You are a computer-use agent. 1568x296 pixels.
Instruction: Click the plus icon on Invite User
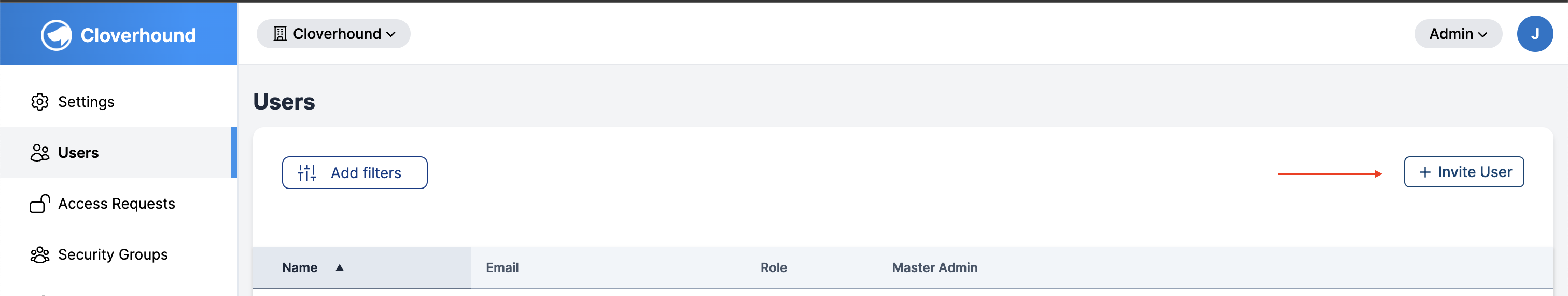pyautogui.click(x=1425, y=172)
